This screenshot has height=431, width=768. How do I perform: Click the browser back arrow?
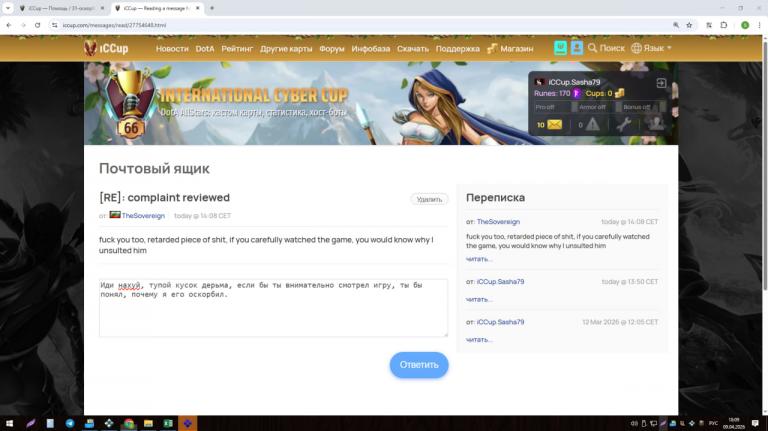[x=9, y=25]
